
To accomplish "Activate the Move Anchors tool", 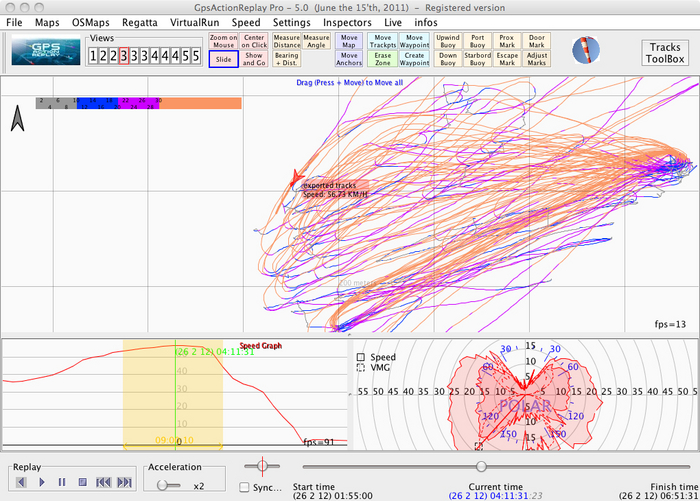I will pyautogui.click(x=349, y=59).
